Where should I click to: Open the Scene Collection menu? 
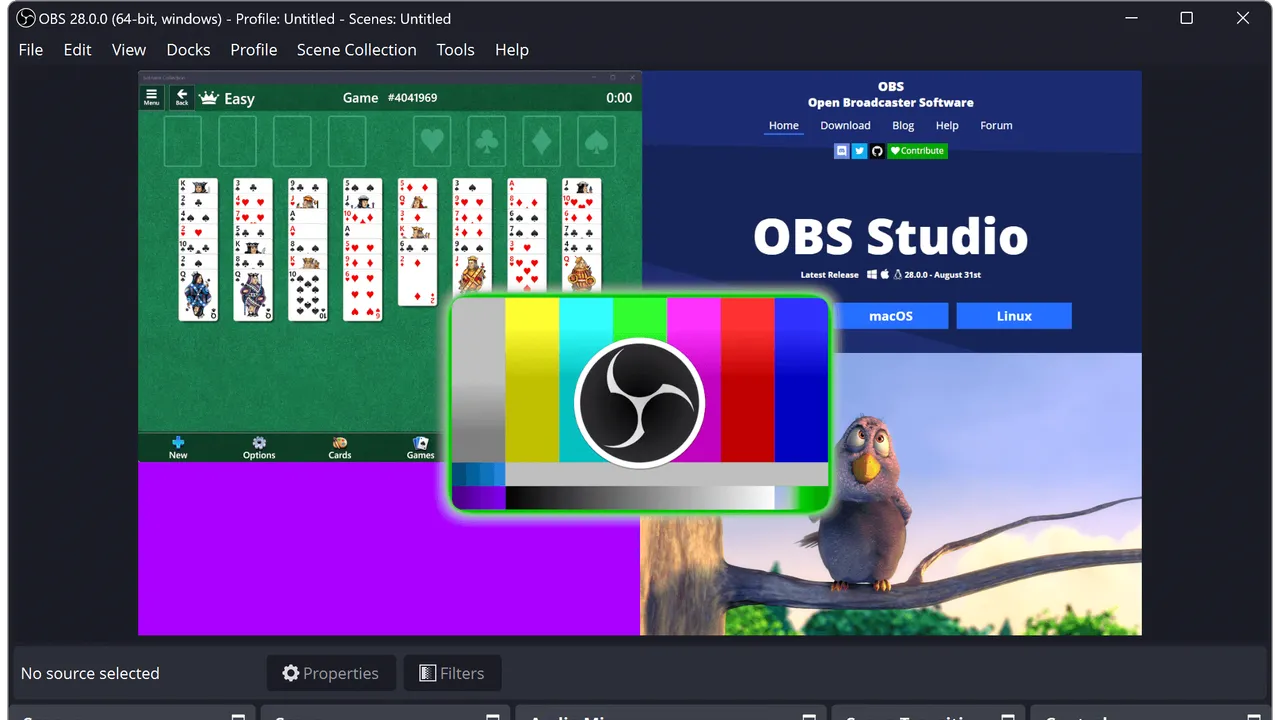[357, 50]
